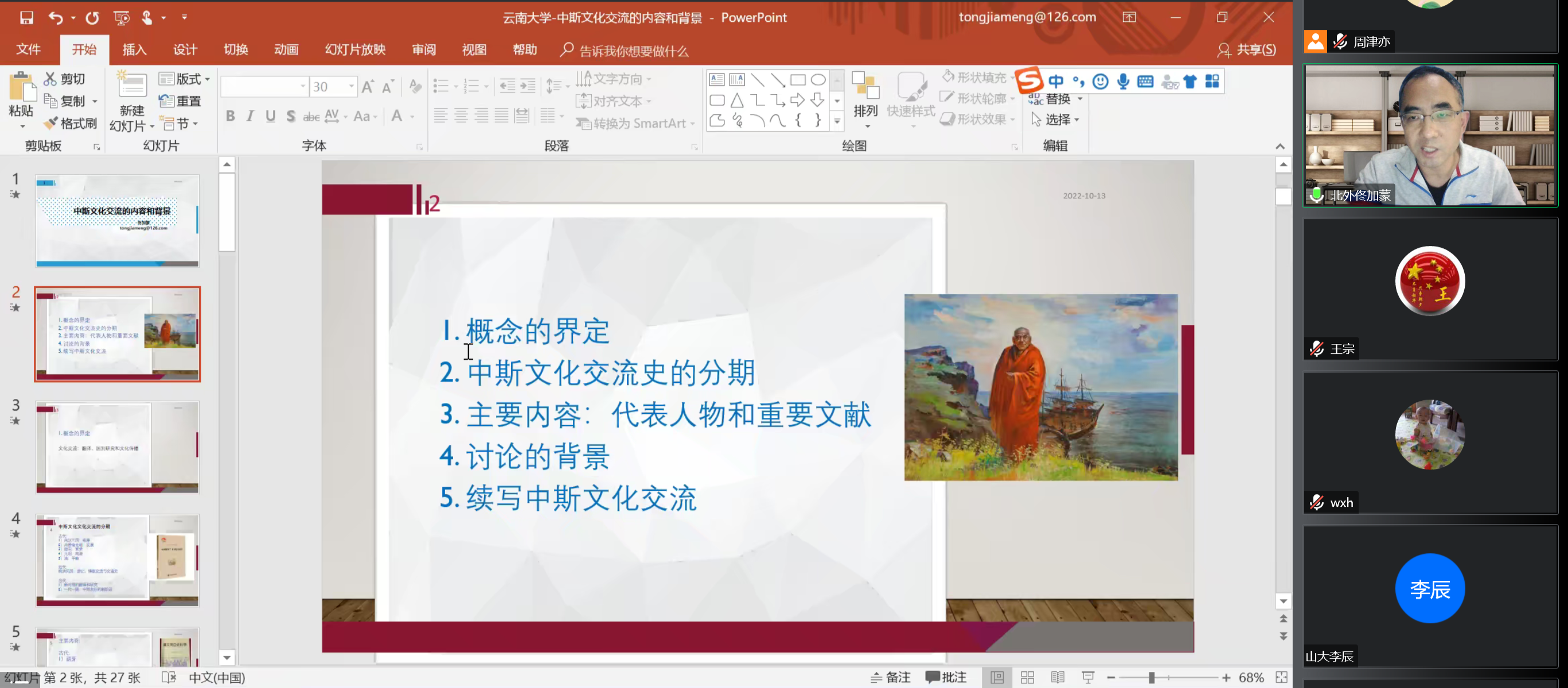
Task: Click the New Slide (新建幻灯片) icon
Action: [x=132, y=87]
